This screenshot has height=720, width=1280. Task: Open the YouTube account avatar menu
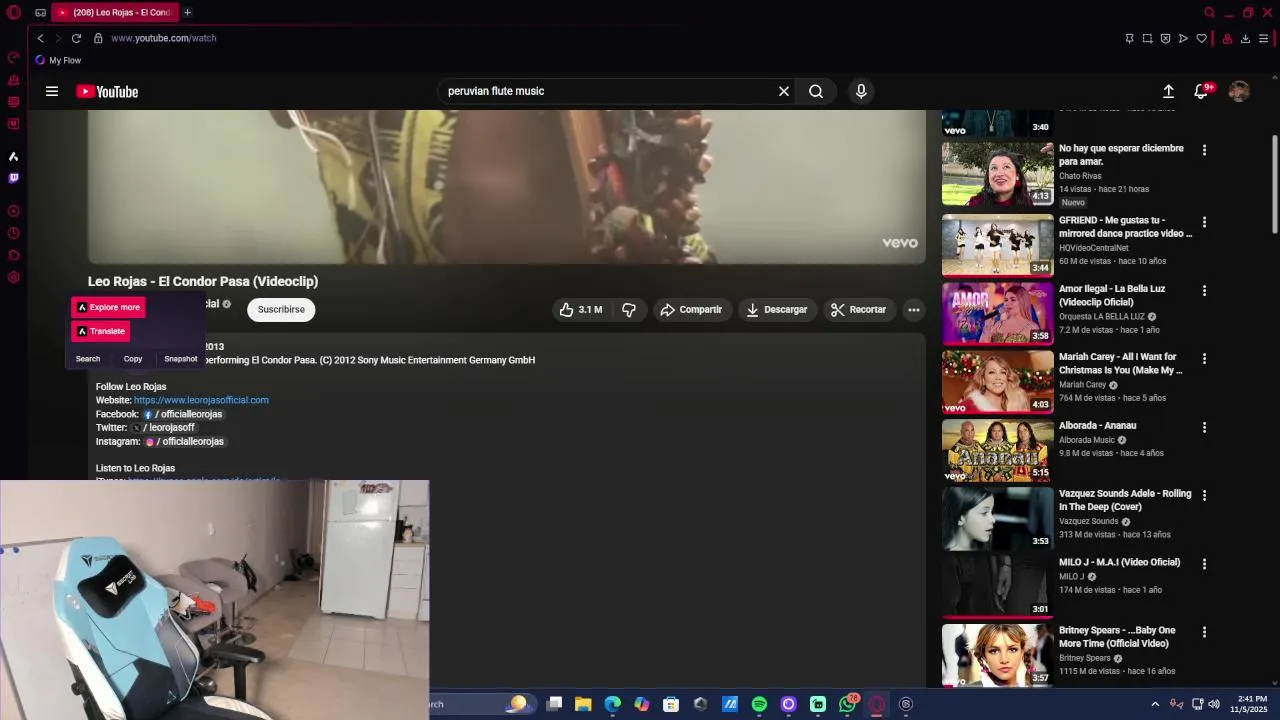tap(1239, 91)
